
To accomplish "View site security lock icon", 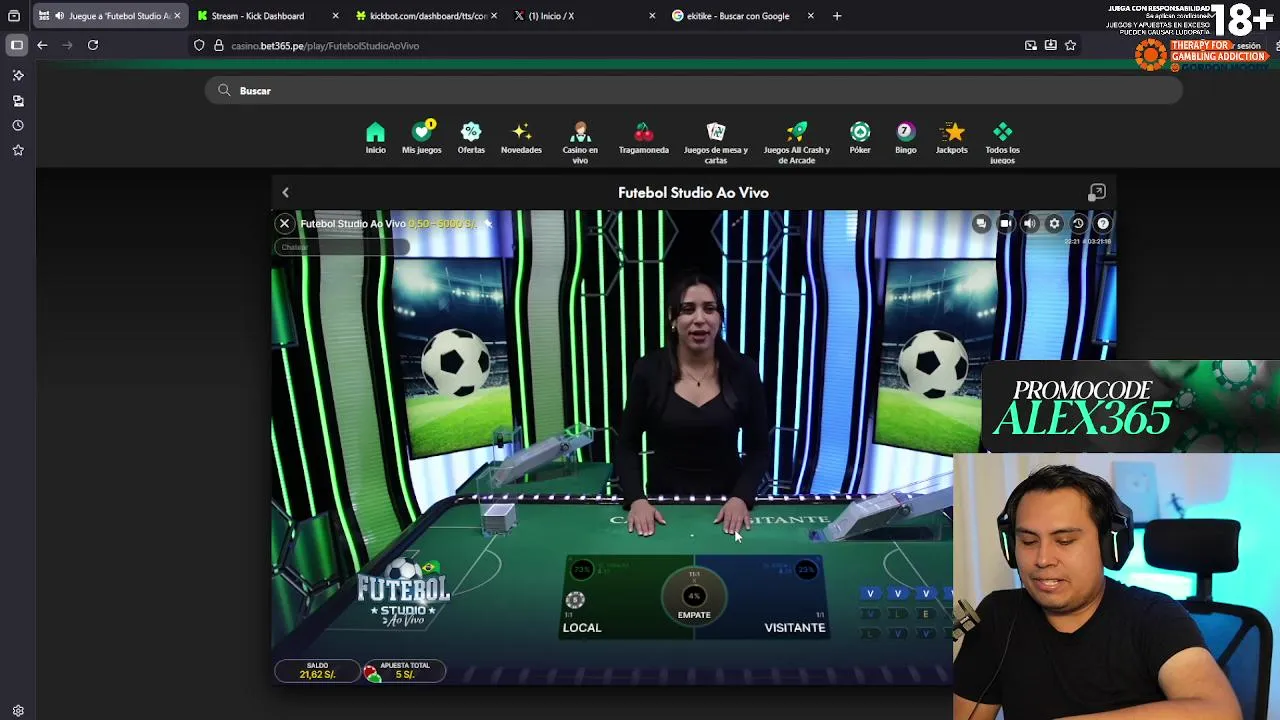I will (x=218, y=45).
